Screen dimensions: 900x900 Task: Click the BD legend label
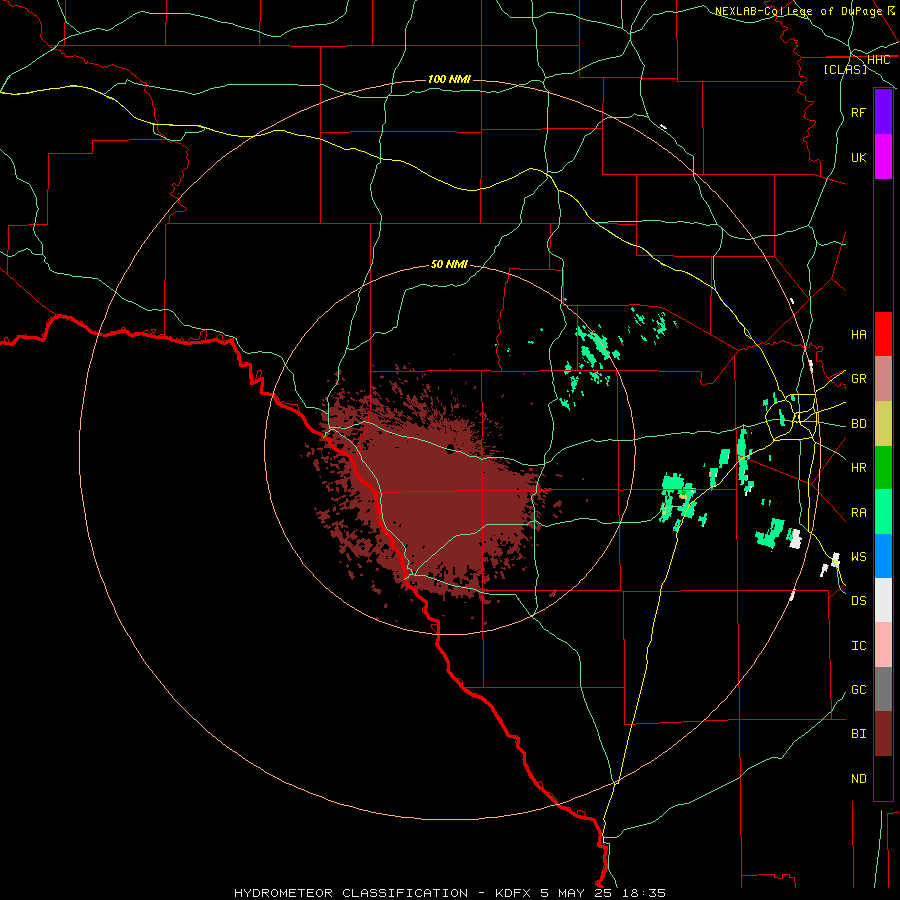tap(858, 424)
